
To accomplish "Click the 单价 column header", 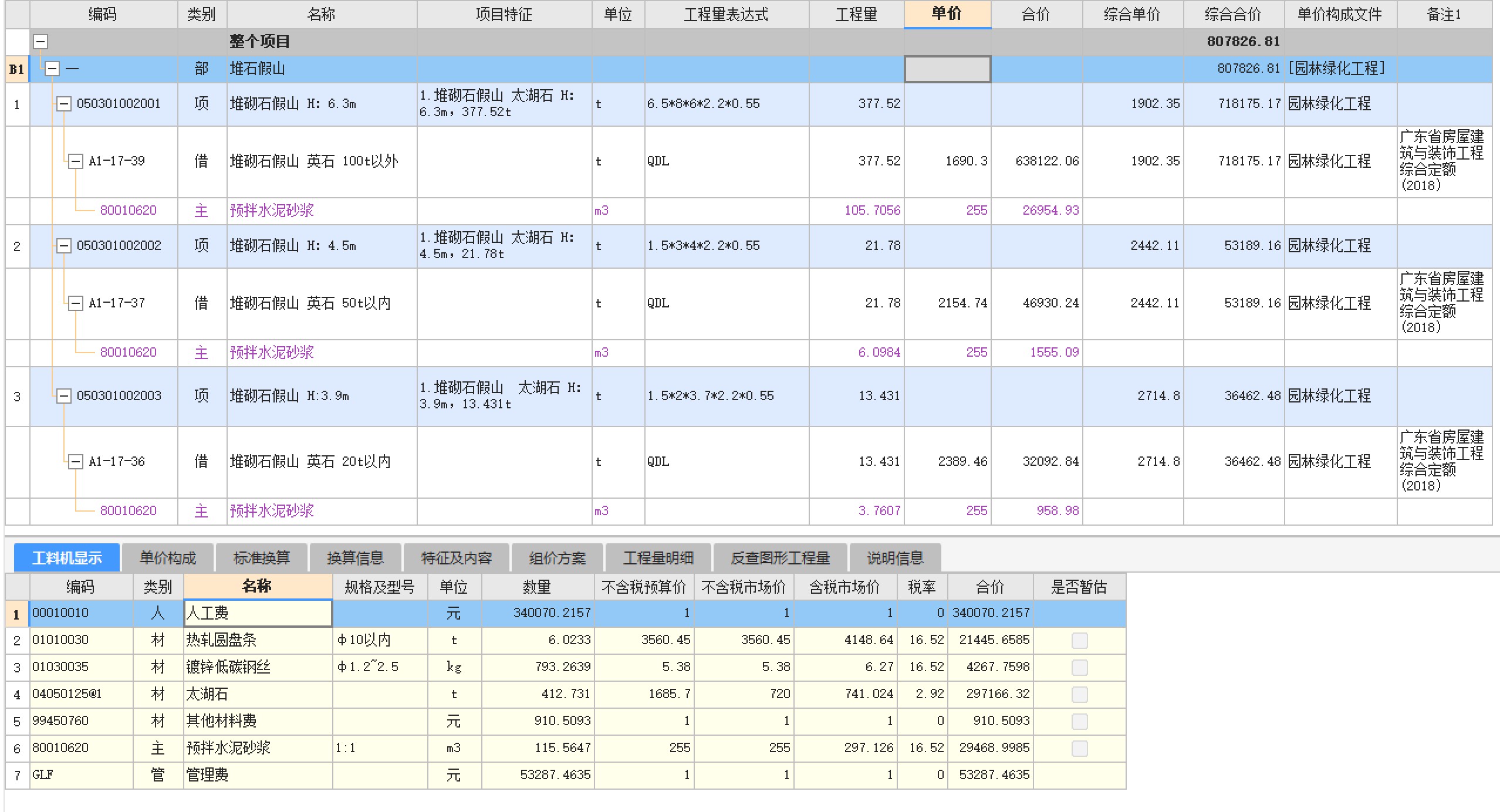I will tap(947, 14).
